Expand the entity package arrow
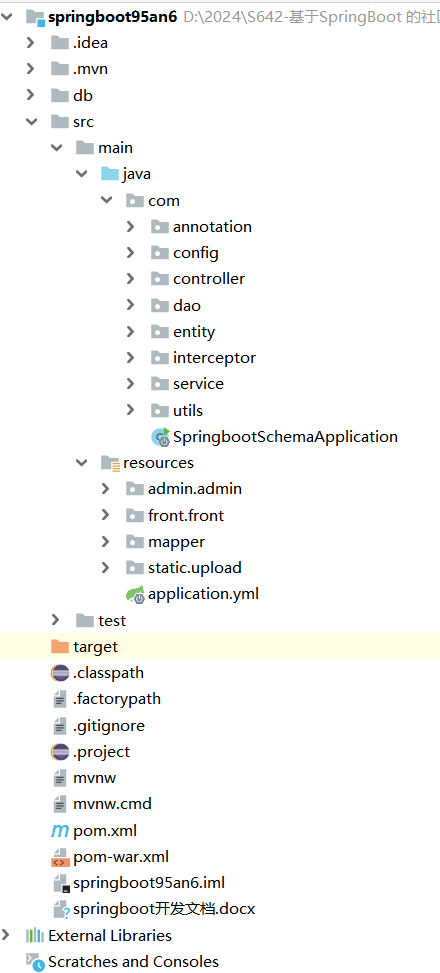This screenshot has width=440, height=973. pyautogui.click(x=130, y=331)
